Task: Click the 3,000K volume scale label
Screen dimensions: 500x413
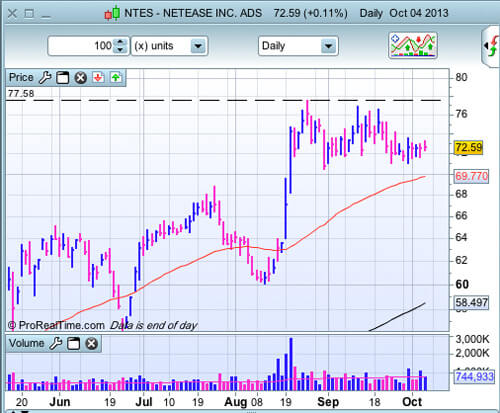Action: [x=472, y=339]
